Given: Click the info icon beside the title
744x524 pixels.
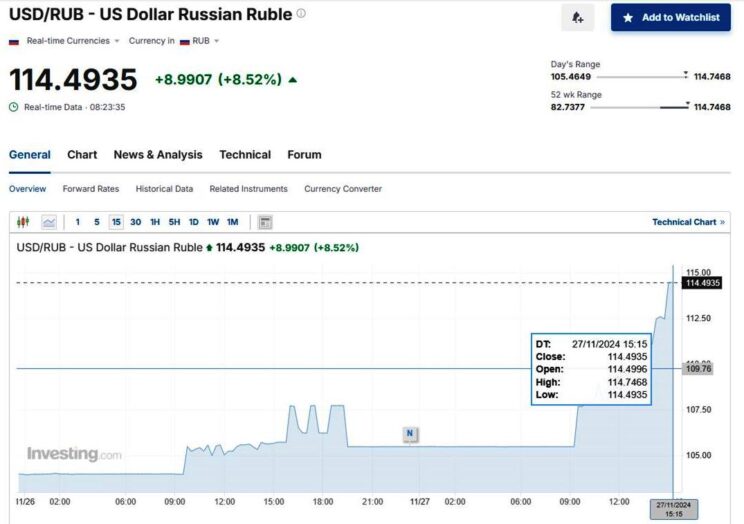Looking at the screenshot, I should 301,14.
